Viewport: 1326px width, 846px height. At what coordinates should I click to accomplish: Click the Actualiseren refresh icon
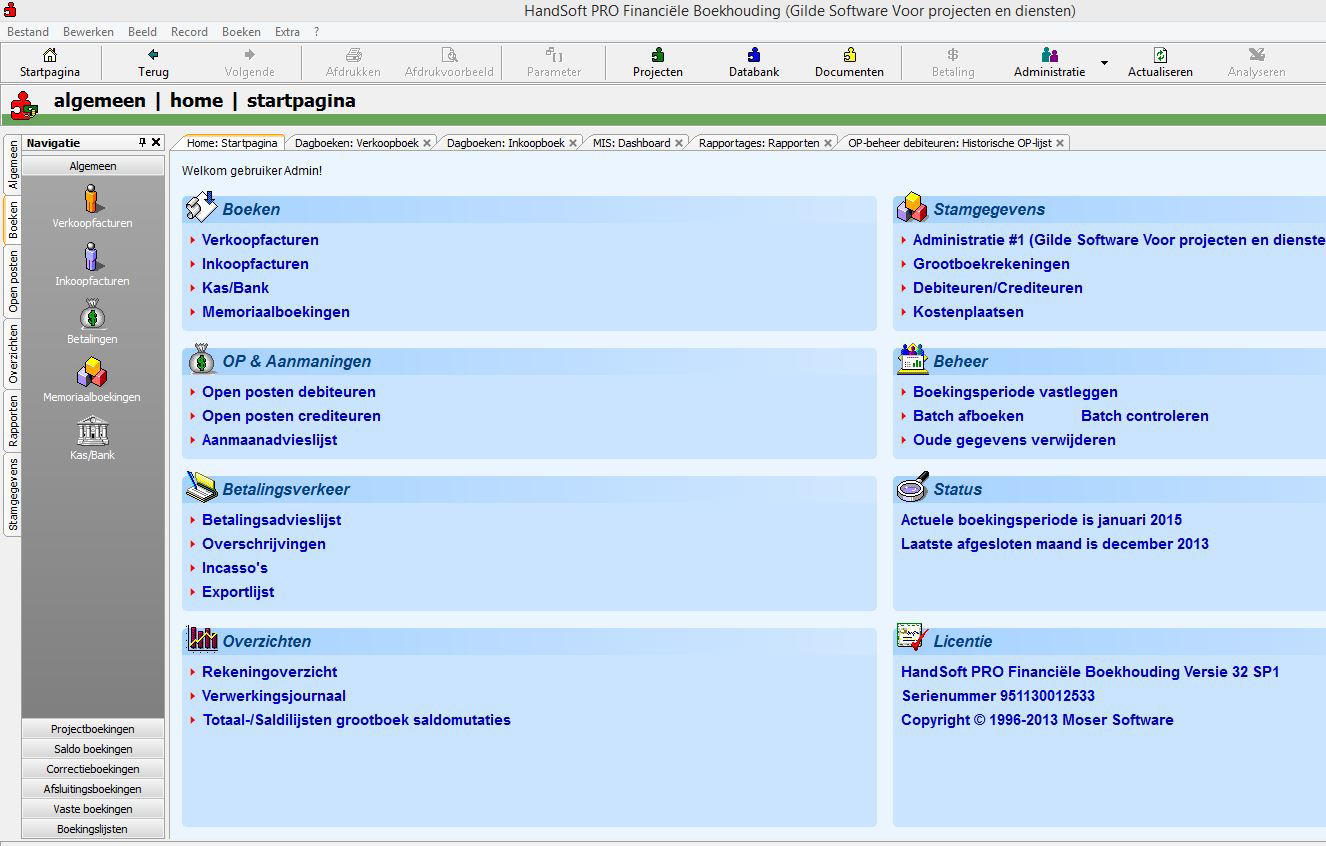[x=1160, y=55]
